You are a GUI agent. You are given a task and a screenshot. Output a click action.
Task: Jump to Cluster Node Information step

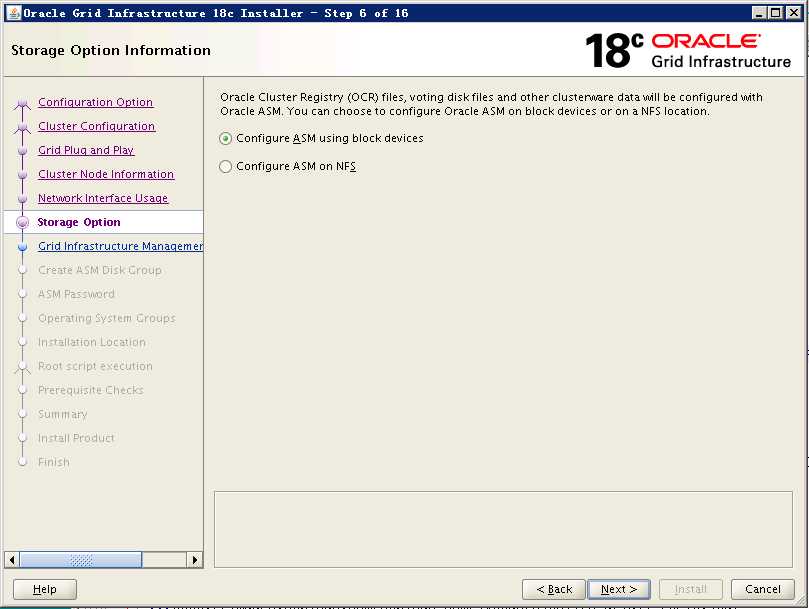pyautogui.click(x=106, y=174)
